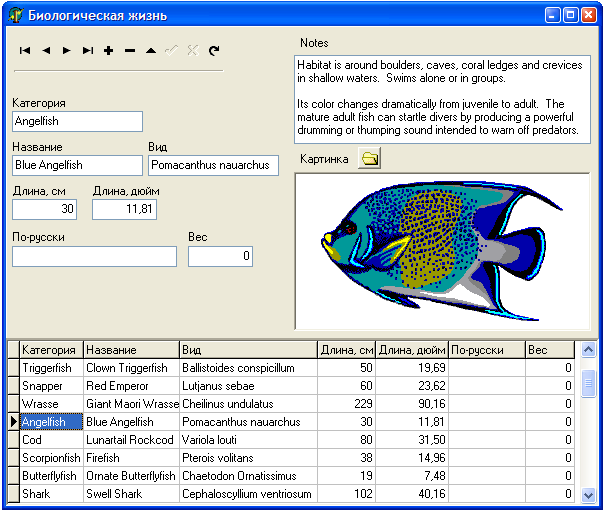The height and width of the screenshot is (511, 605).
Task: Select the 40,16 inch length cell
Action: pyautogui.click(x=412, y=494)
